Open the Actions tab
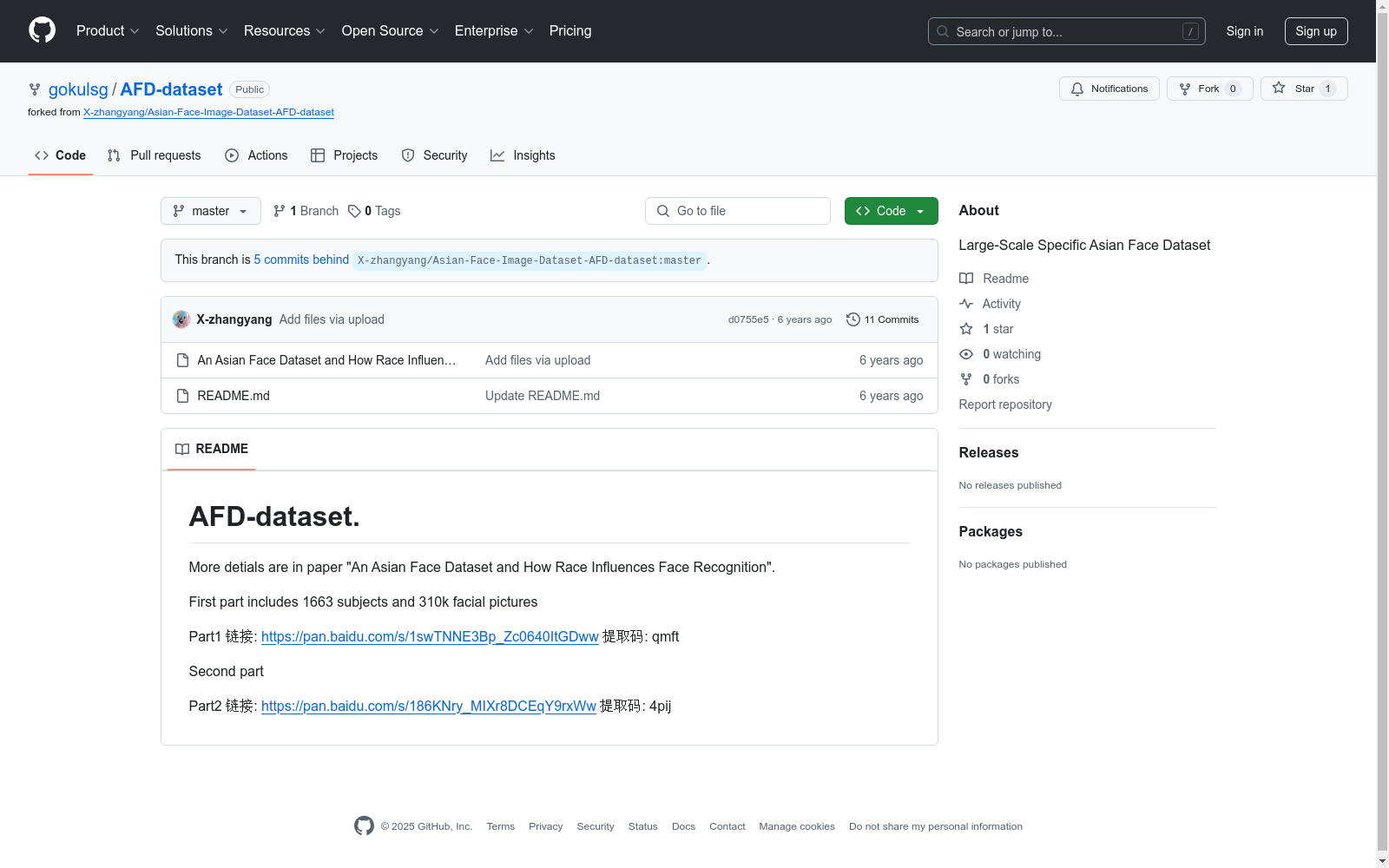Image resolution: width=1389 pixels, height=868 pixels. point(256,155)
